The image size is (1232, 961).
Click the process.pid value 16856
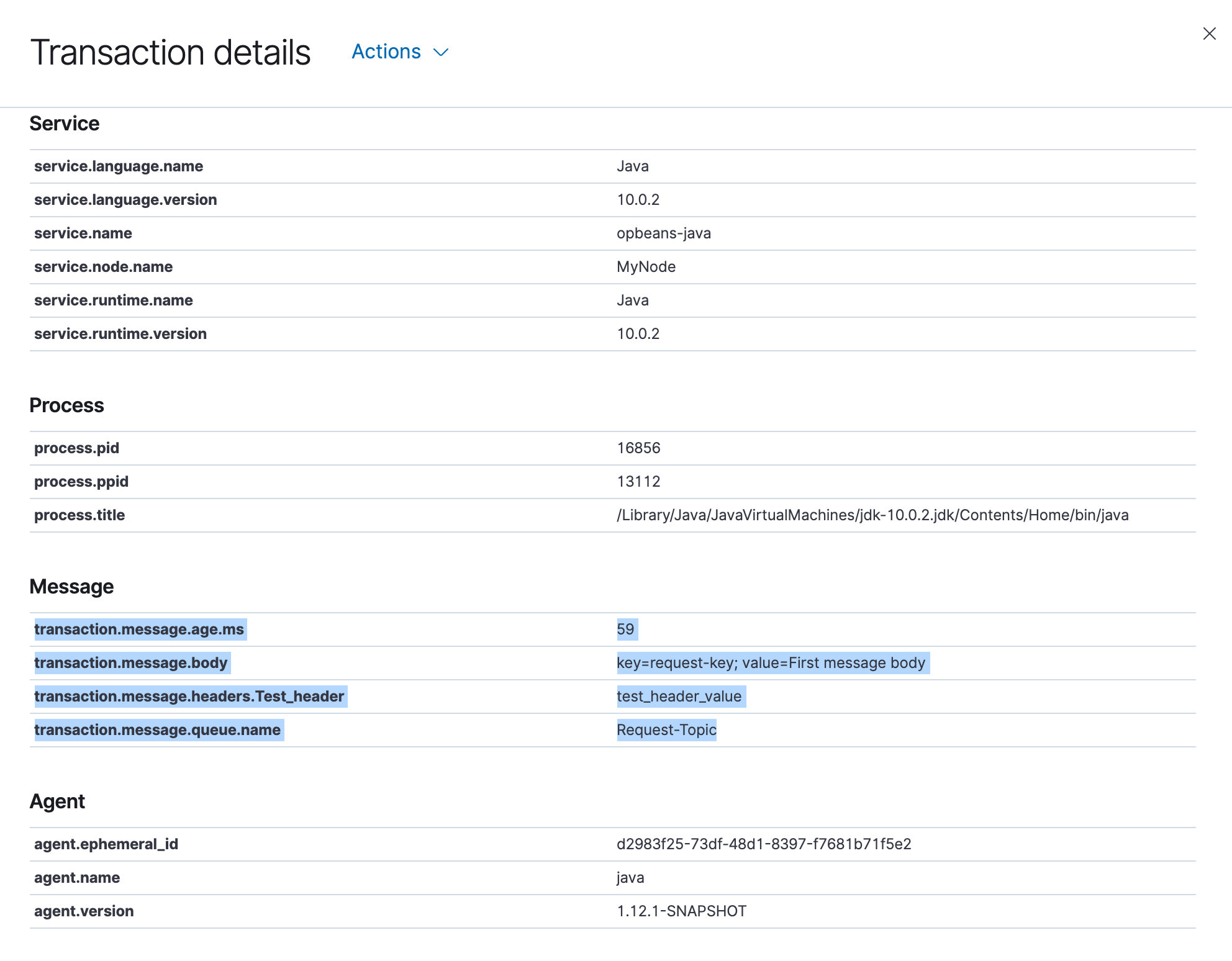pos(638,448)
